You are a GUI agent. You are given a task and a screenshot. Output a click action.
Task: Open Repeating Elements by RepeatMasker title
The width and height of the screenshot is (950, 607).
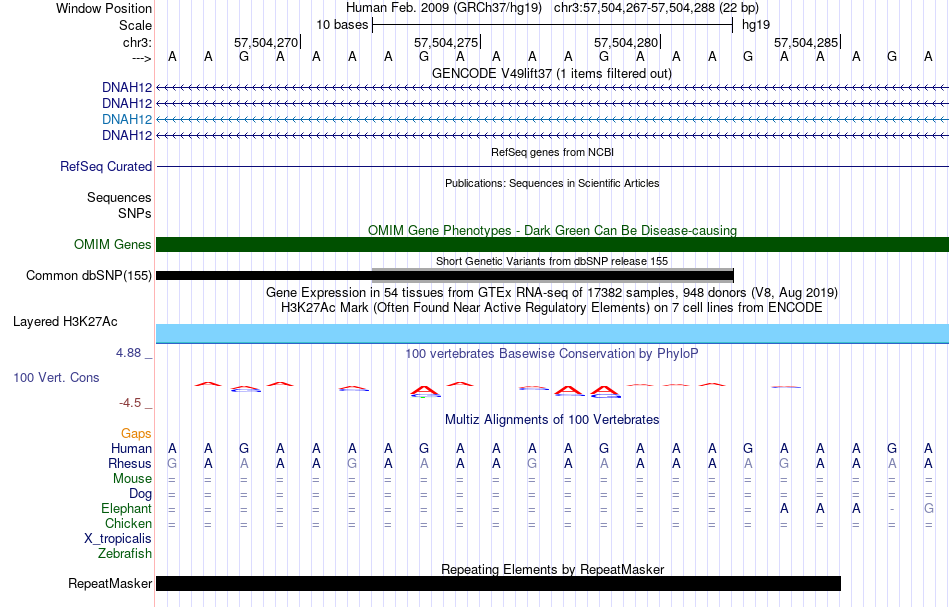[552, 569]
